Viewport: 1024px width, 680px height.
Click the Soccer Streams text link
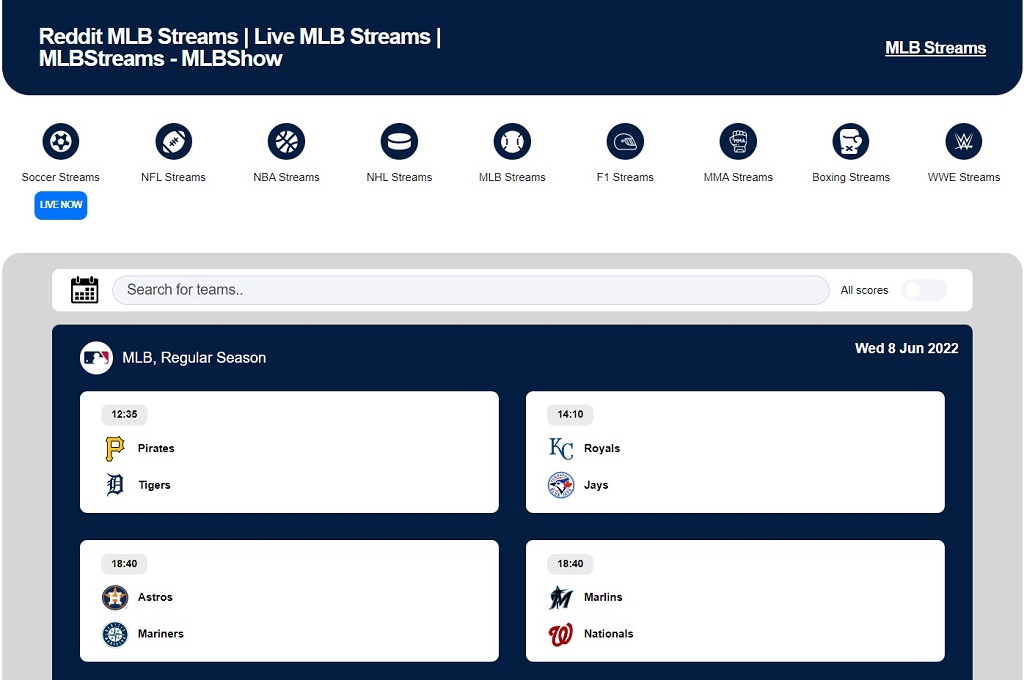coord(61,177)
